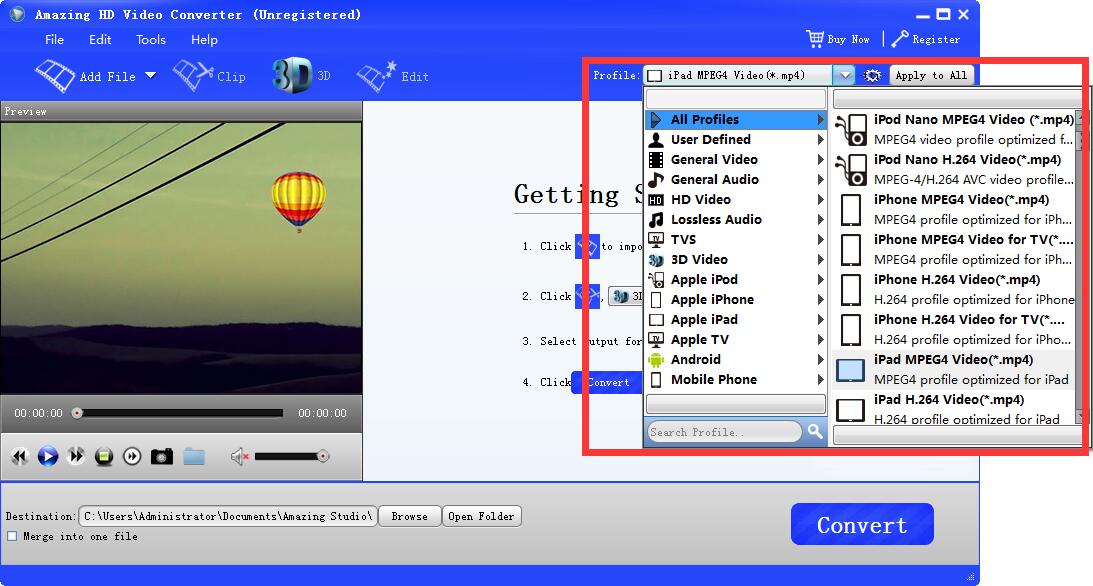Click the Destination path field
The width and height of the screenshot is (1093, 586).
(228, 516)
